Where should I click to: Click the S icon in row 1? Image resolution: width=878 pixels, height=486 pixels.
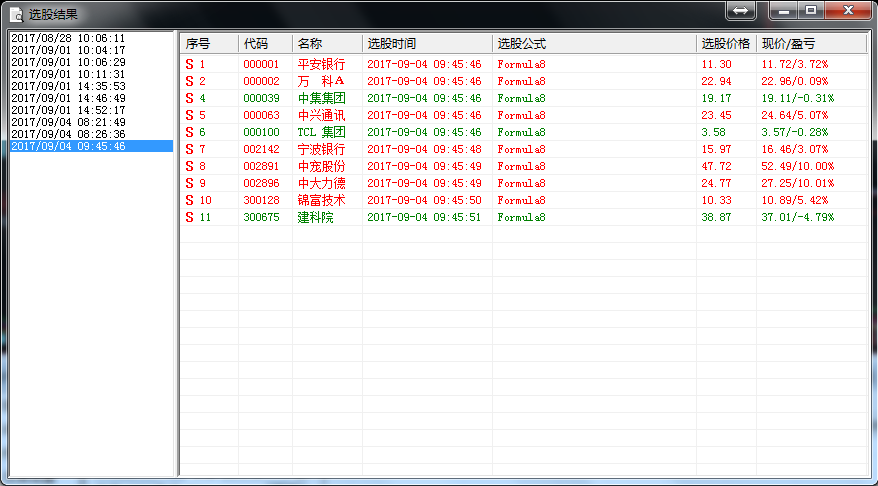[x=189, y=64]
